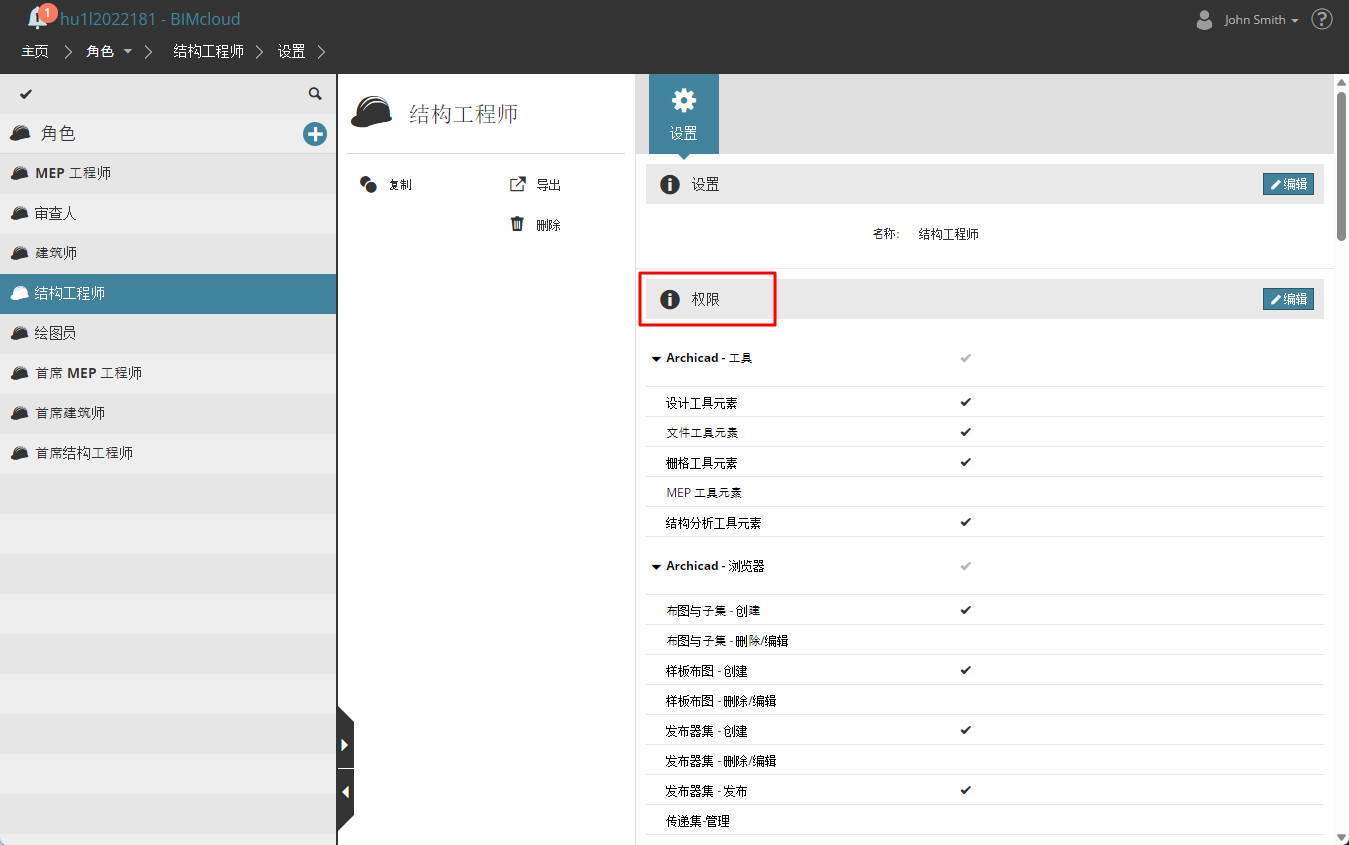Click the hard hat icon beside 首席 MEP 工程师

click(20, 373)
